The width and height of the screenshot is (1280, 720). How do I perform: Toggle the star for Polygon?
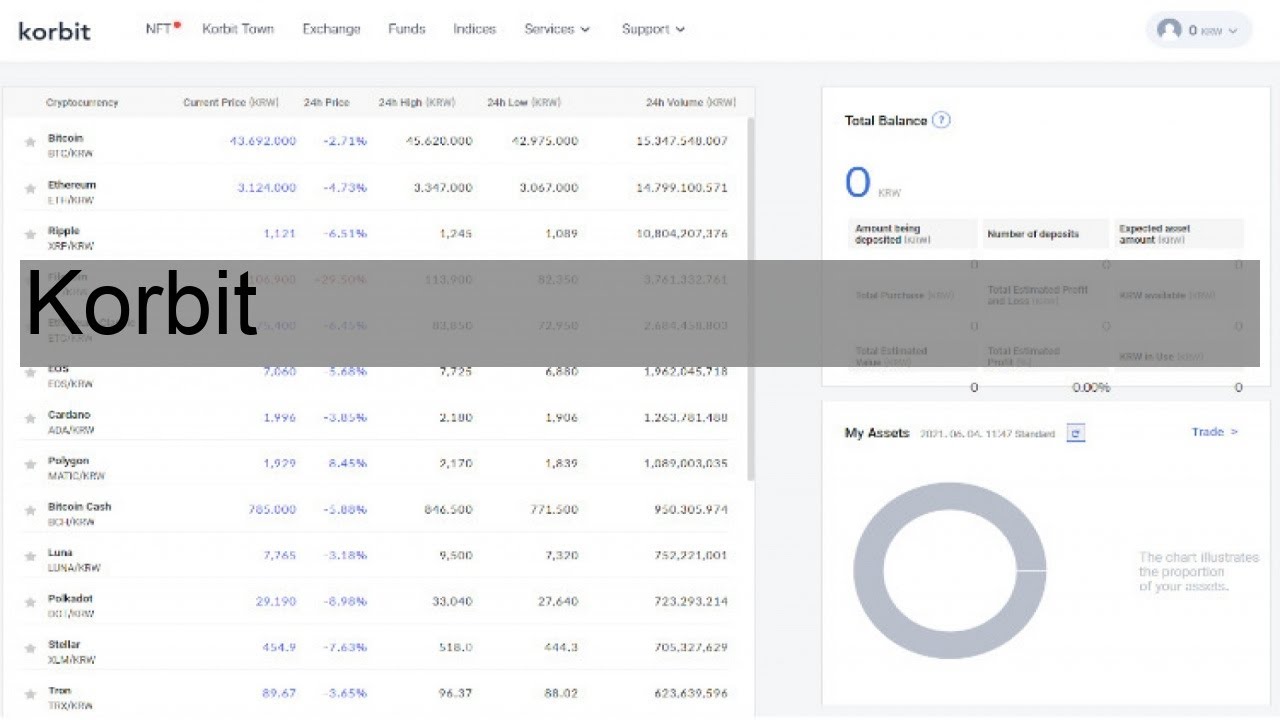(30, 464)
